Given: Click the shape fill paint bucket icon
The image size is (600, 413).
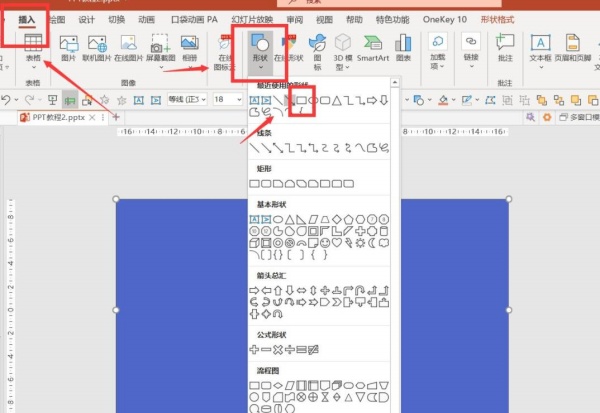Looking at the screenshot, I should pyautogui.click(x=443, y=100).
